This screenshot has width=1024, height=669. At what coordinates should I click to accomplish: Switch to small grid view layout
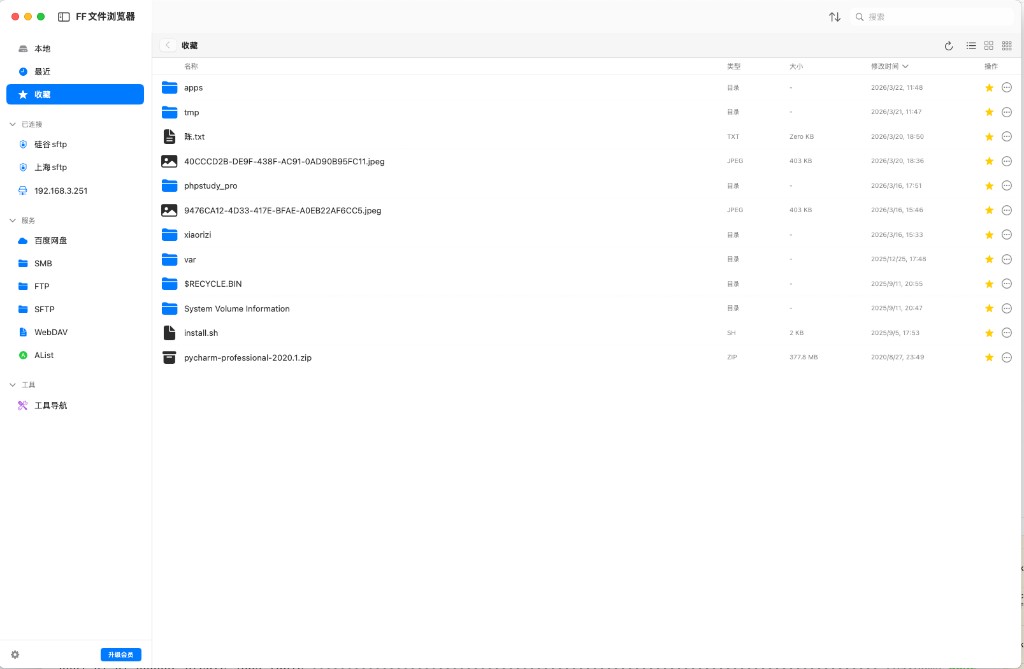coord(1007,46)
